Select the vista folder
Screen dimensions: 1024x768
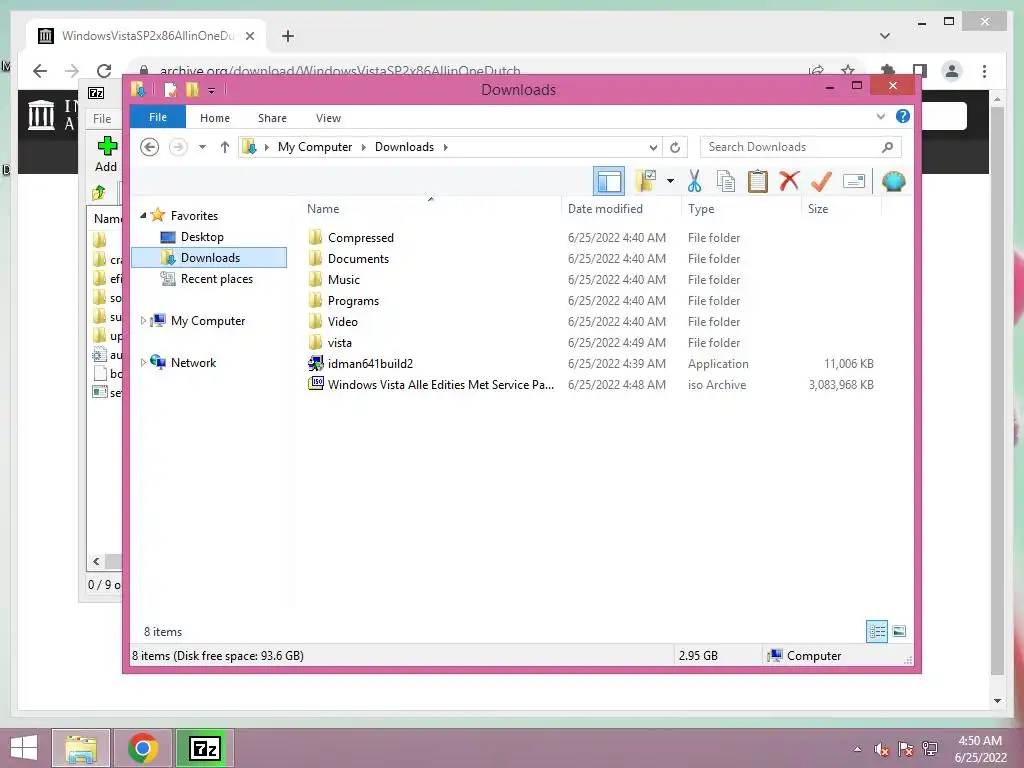[340, 343]
